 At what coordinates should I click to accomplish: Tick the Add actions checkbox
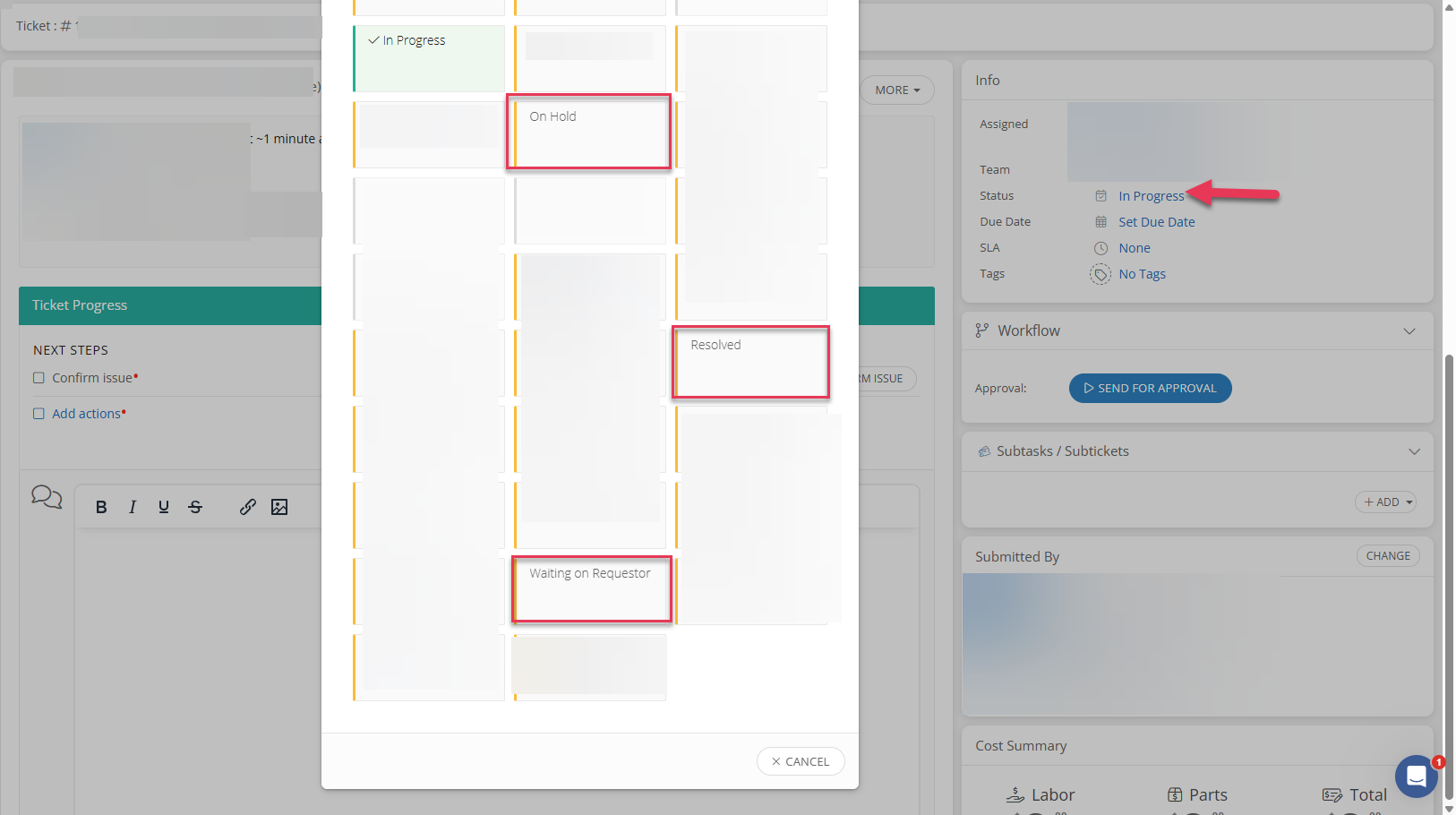[39, 414]
